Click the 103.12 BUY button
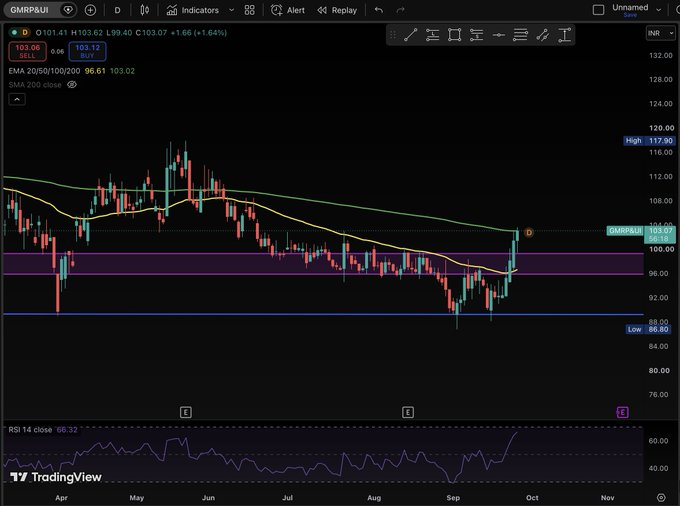680x506 pixels. pos(87,51)
